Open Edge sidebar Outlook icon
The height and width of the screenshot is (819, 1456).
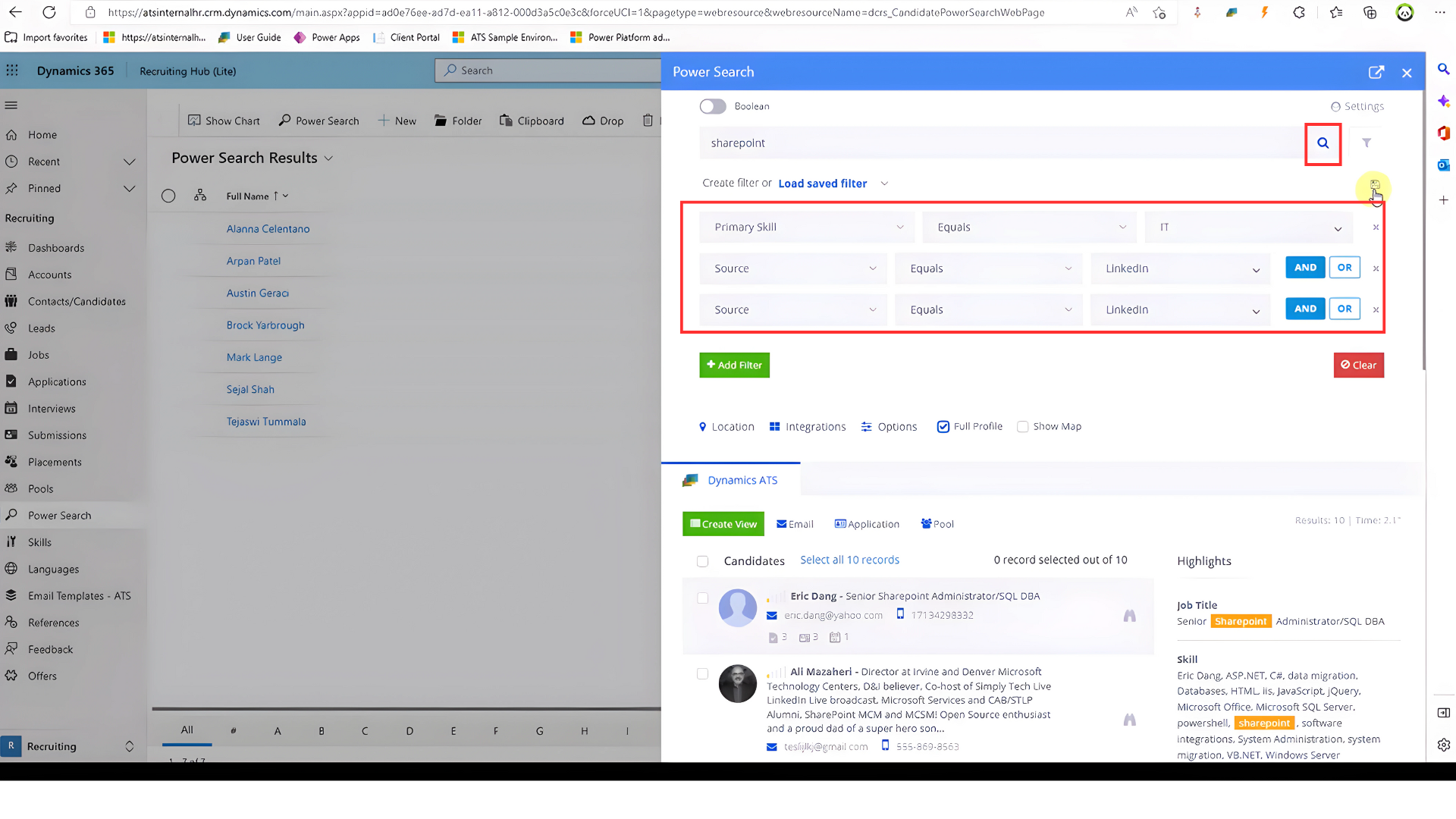click(x=1443, y=165)
